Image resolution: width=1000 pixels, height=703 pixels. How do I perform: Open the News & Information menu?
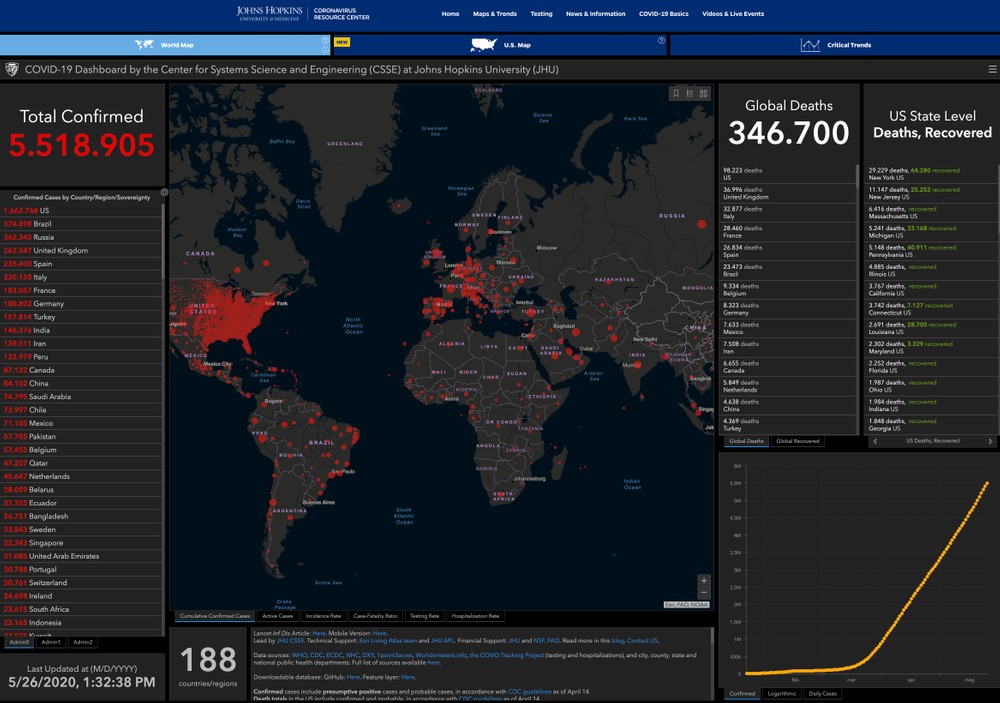coord(596,13)
